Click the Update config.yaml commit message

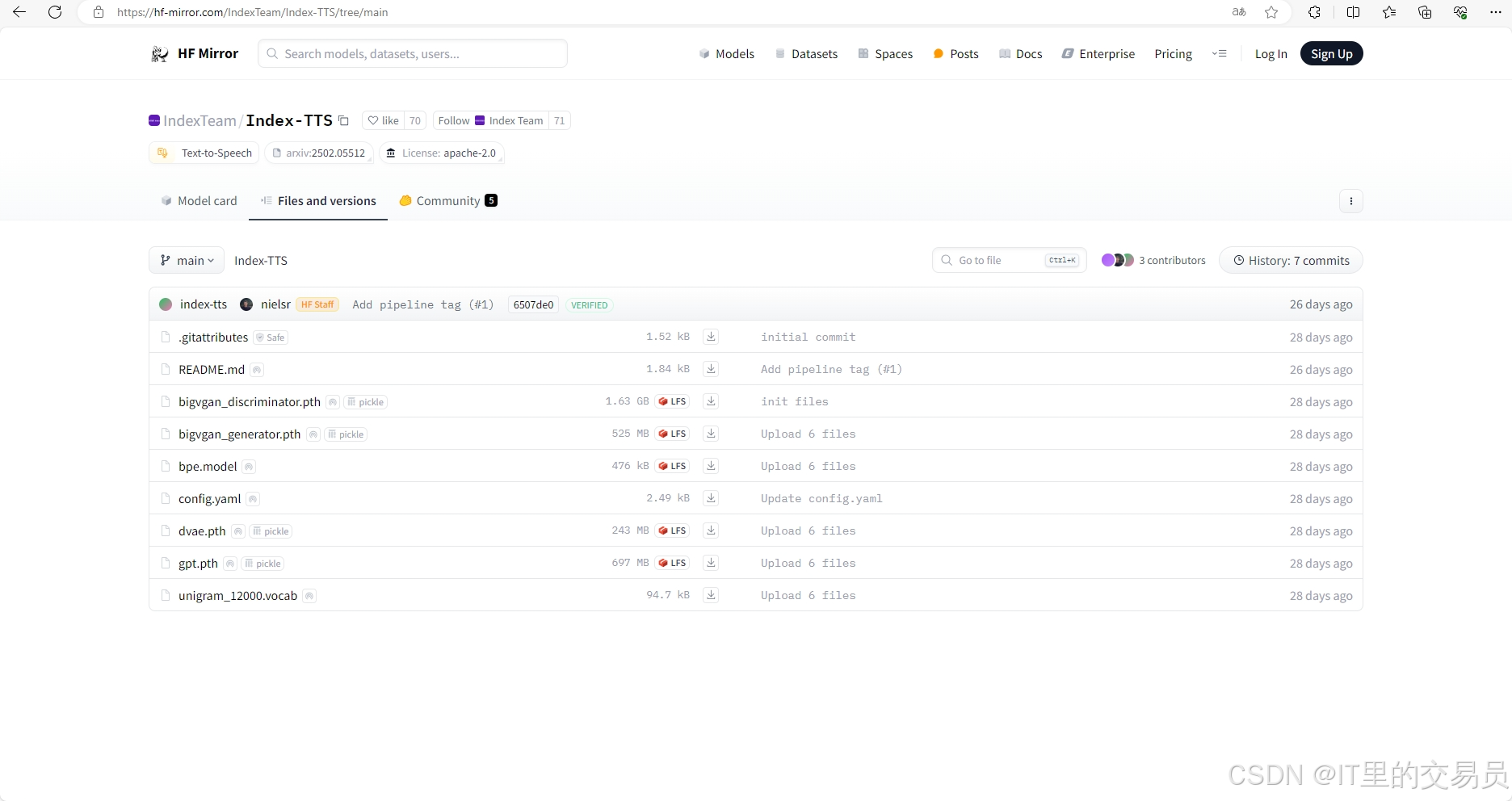(x=821, y=498)
